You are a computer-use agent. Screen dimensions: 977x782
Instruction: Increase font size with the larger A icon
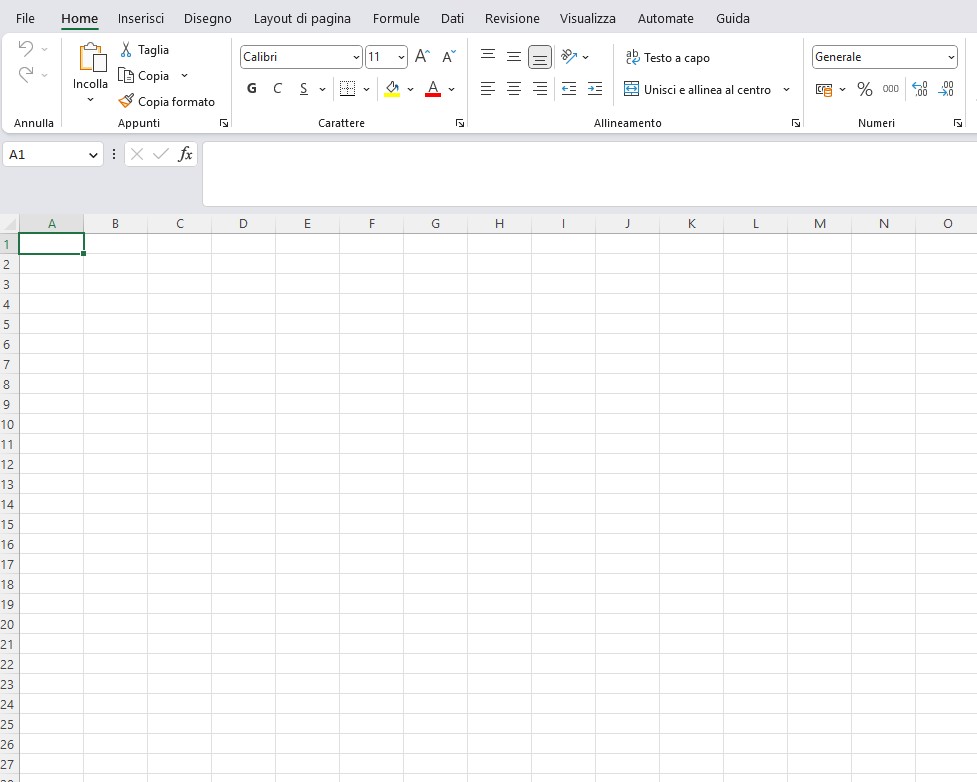[422, 57]
